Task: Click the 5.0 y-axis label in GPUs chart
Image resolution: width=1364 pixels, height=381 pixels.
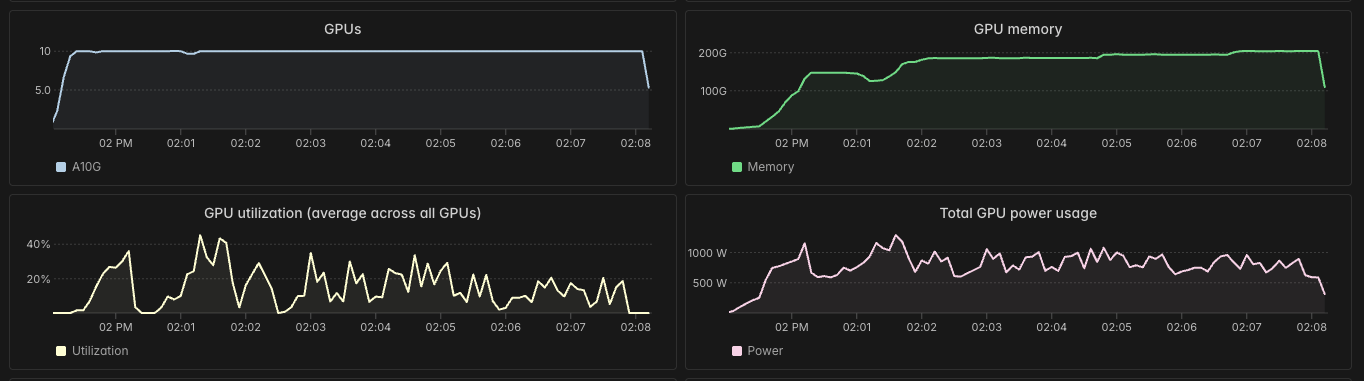Action: click(x=43, y=90)
